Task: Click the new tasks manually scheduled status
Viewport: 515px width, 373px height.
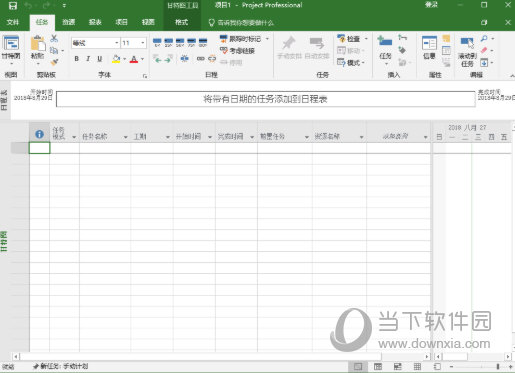Action: point(61,366)
